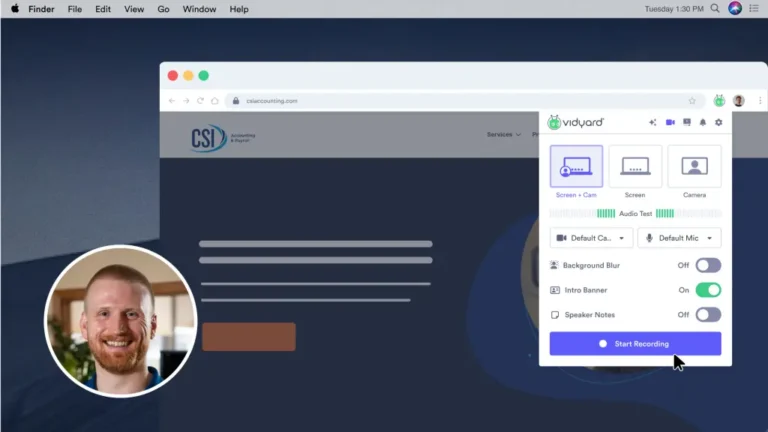The height and width of the screenshot is (432, 768).
Task: Open the Vidyard library screen icon
Action: click(687, 122)
